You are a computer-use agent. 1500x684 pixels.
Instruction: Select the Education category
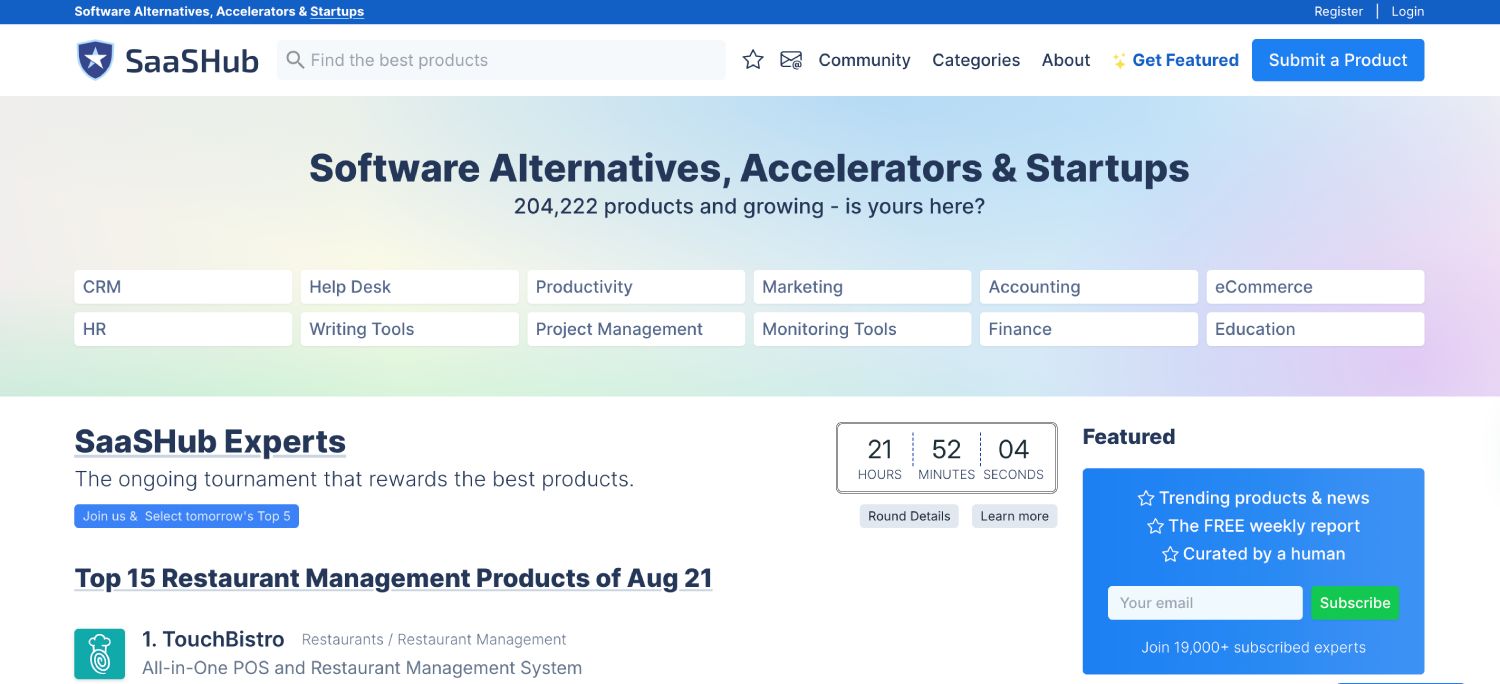point(1315,329)
